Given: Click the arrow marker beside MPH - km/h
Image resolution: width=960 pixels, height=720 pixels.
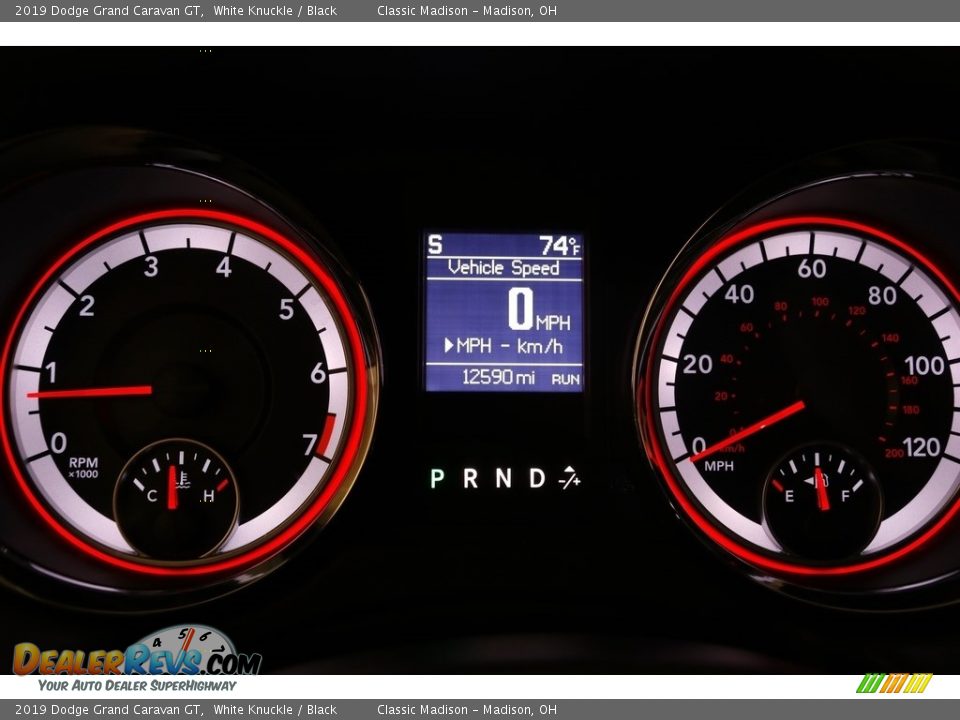Looking at the screenshot, I should [449, 346].
